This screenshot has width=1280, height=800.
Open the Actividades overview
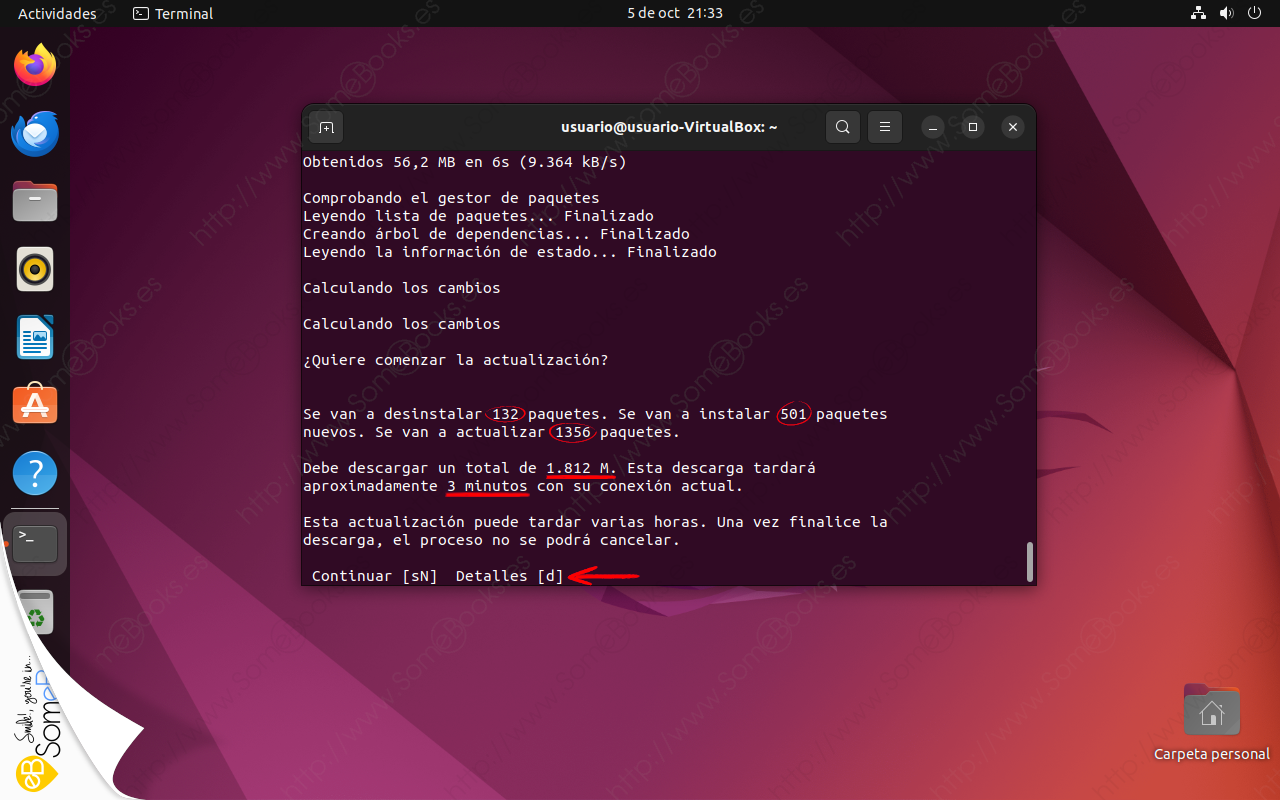[x=57, y=13]
